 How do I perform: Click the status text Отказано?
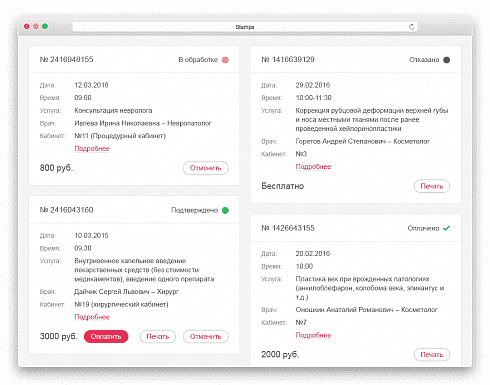point(424,60)
